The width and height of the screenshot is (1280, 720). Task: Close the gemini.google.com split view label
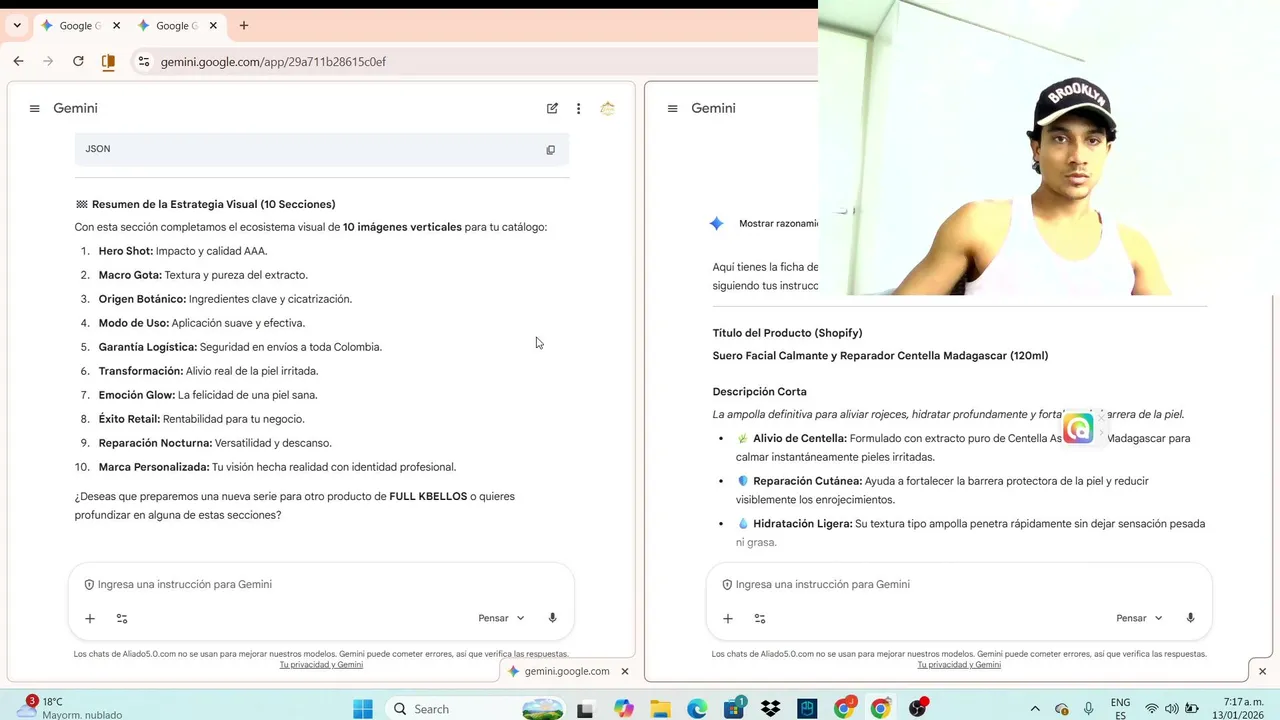coord(625,672)
